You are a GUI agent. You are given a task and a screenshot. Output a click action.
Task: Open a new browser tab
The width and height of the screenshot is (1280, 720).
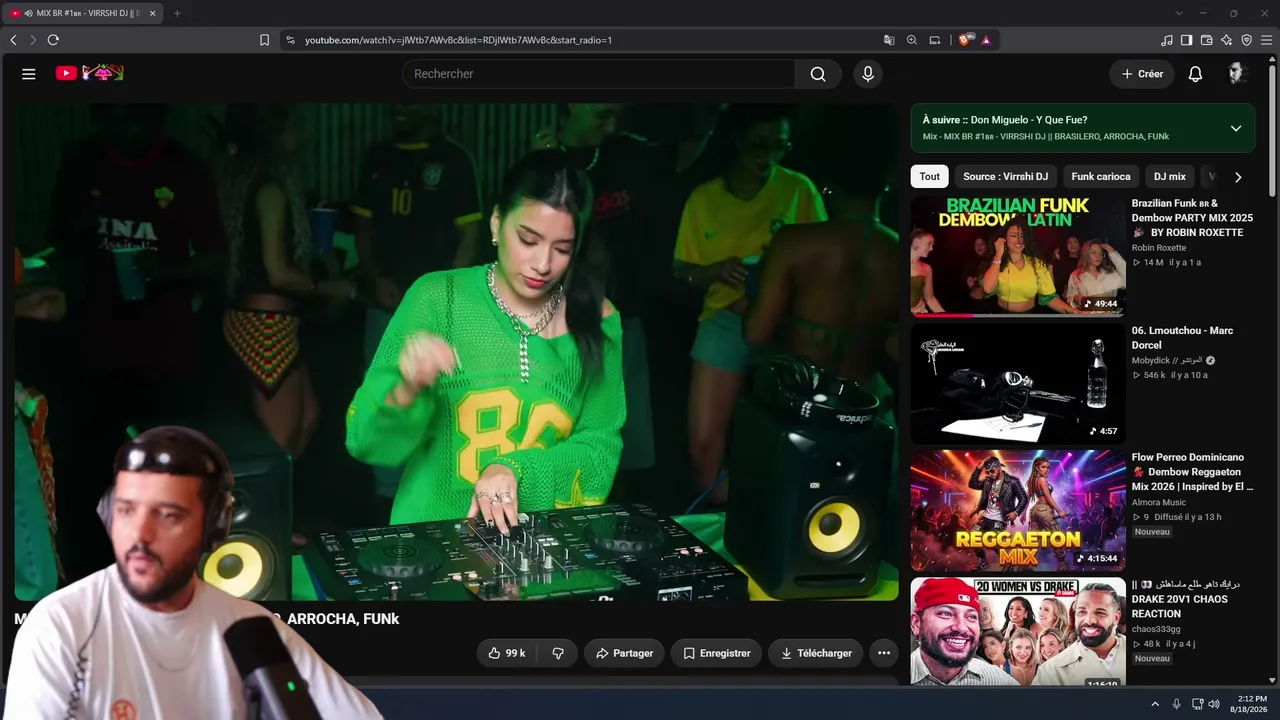pyautogui.click(x=177, y=13)
